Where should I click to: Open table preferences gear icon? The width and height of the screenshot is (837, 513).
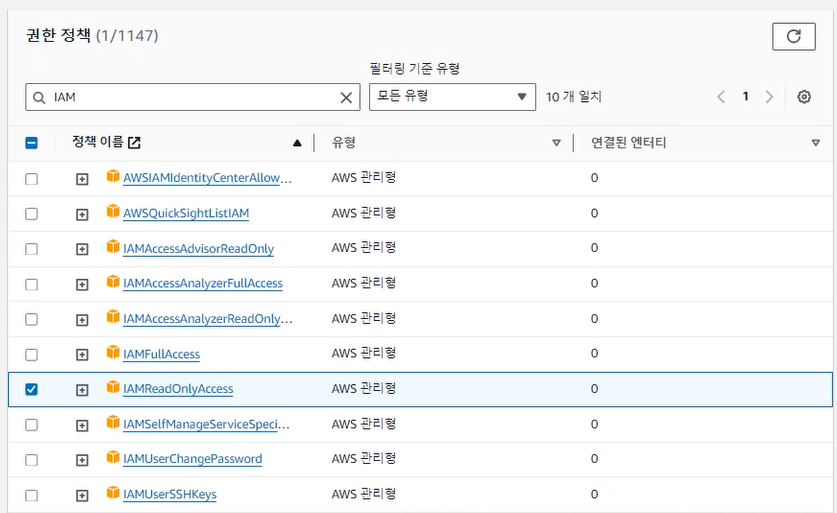coord(804,97)
